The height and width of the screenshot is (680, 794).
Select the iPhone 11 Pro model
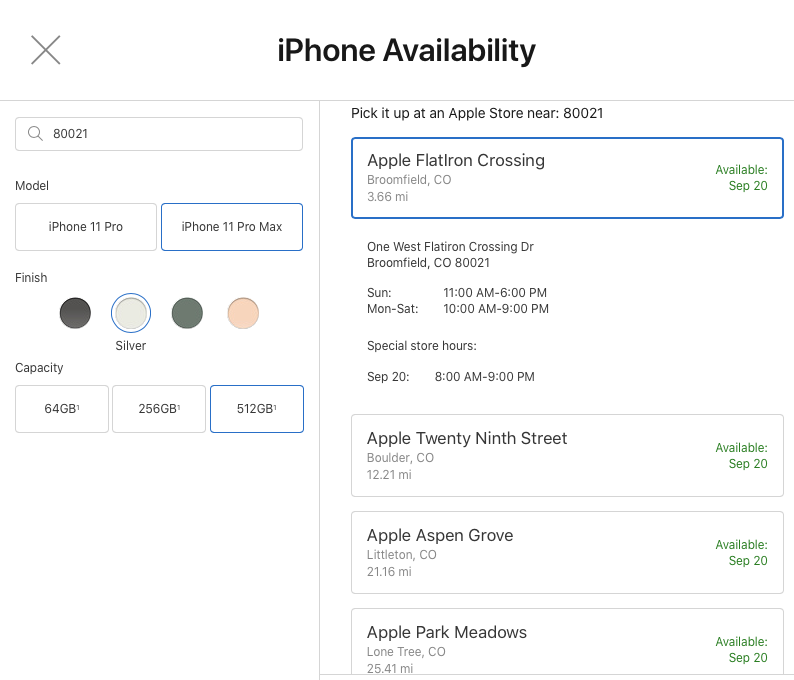pos(86,227)
